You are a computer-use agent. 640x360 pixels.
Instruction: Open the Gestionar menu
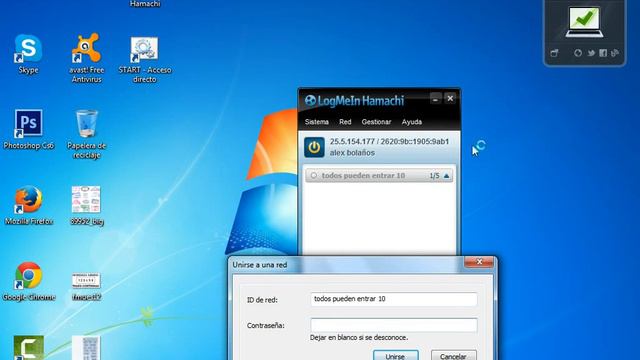coord(376,122)
